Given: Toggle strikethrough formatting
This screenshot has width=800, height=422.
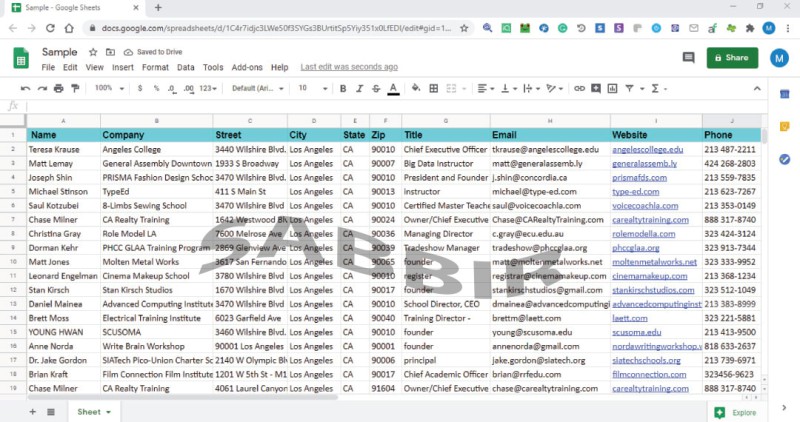Looking at the screenshot, I should (x=376, y=89).
